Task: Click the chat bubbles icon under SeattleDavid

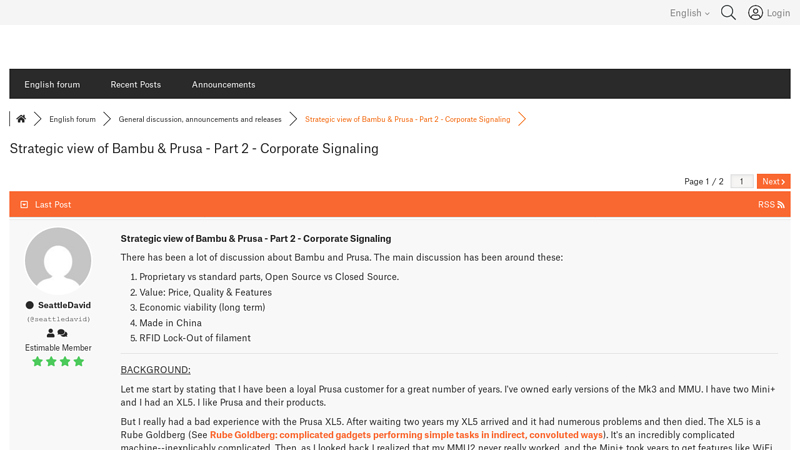Action: tap(63, 333)
